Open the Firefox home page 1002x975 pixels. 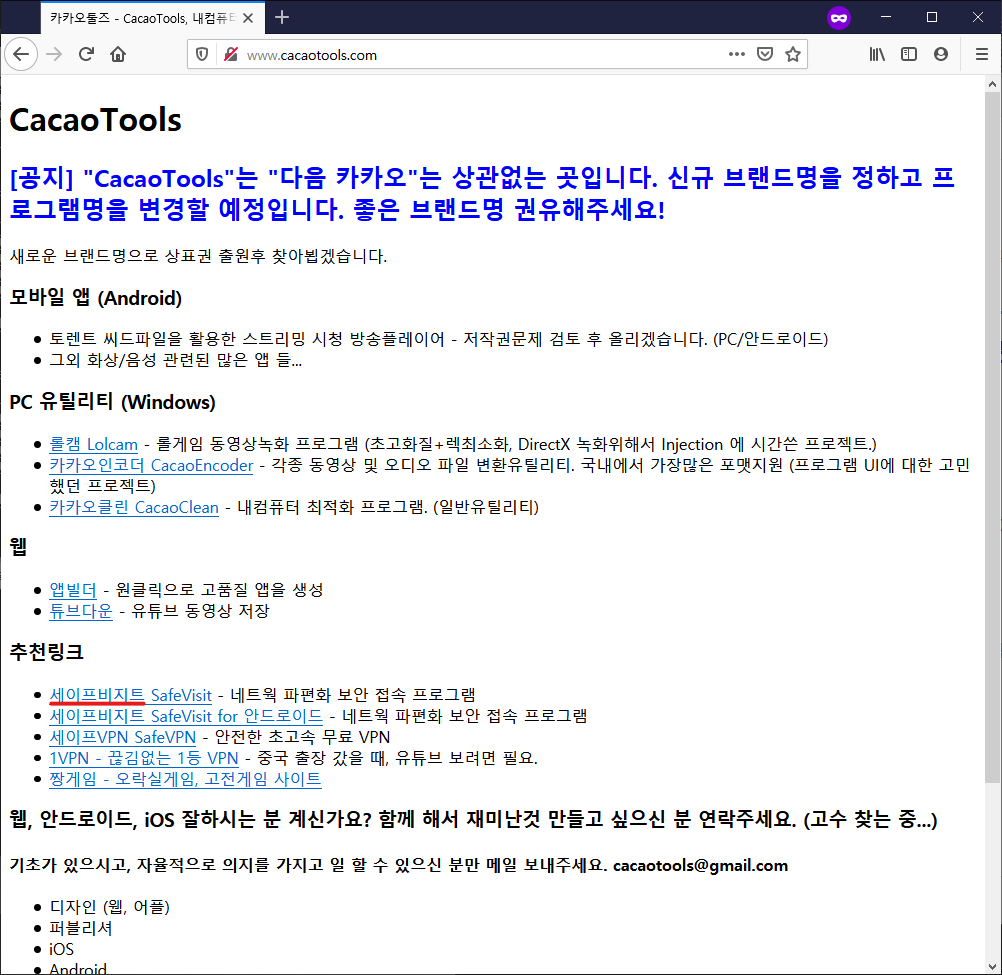pos(118,54)
